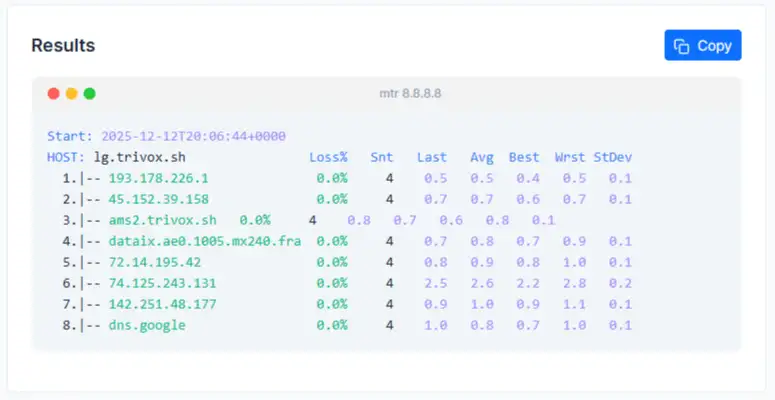Screen dimensions: 775x400
Task: Click the 0.0% loss for dns.google
Action: click(x=332, y=325)
